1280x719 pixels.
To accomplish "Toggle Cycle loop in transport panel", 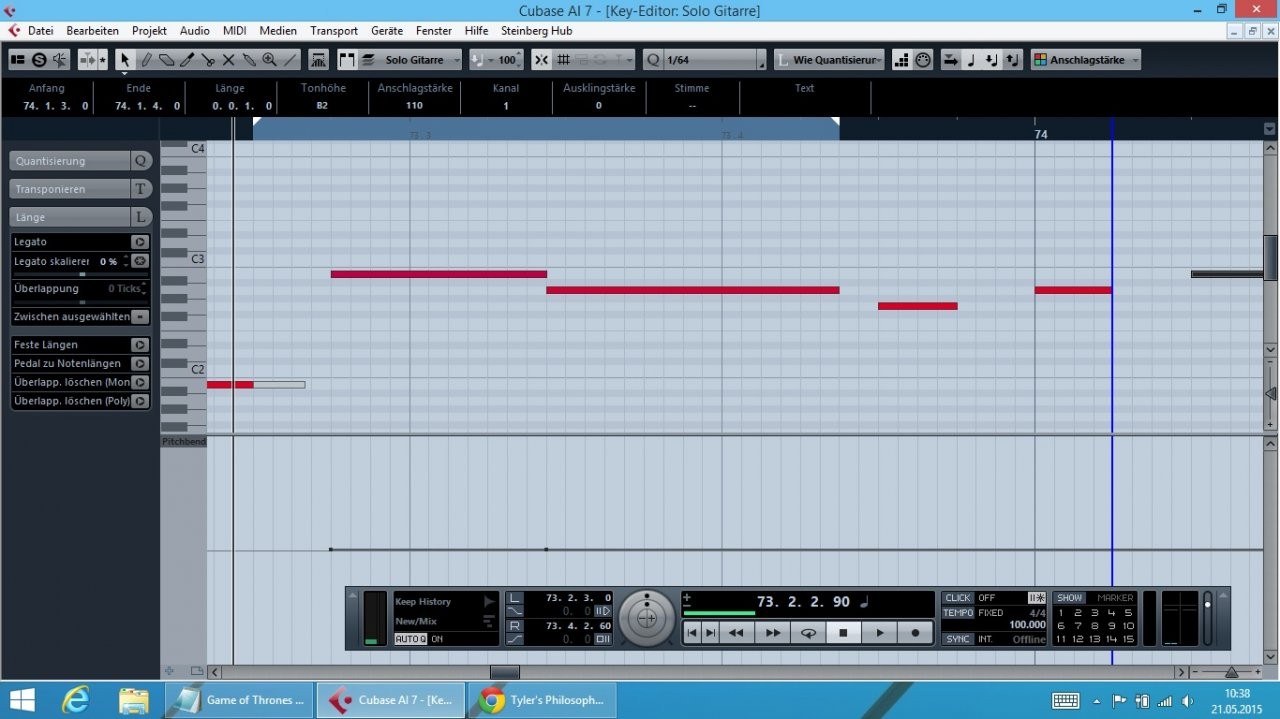I will pos(807,633).
